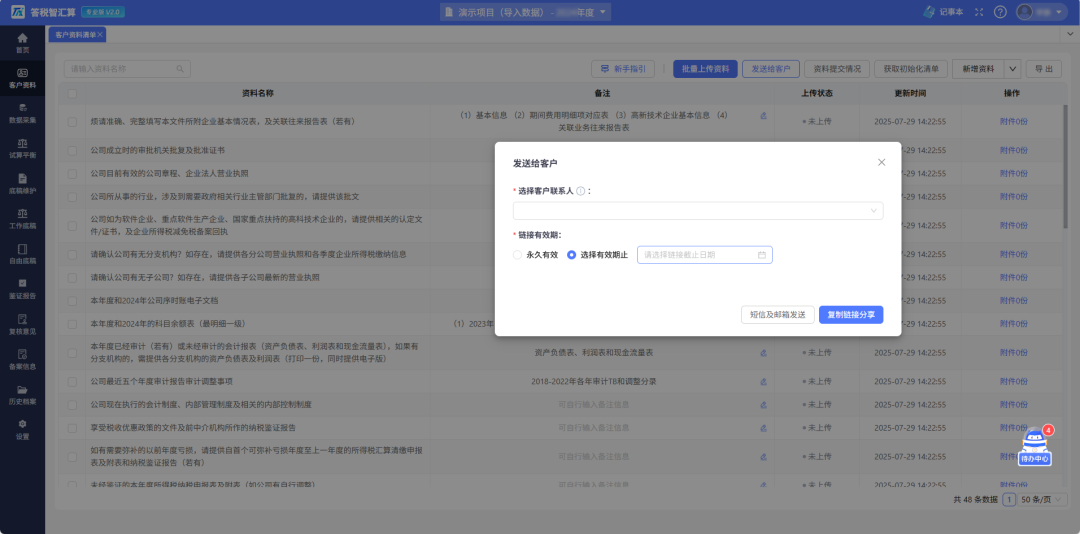
Task: Click 附件0份 link in first row
Action: click(x=1013, y=121)
